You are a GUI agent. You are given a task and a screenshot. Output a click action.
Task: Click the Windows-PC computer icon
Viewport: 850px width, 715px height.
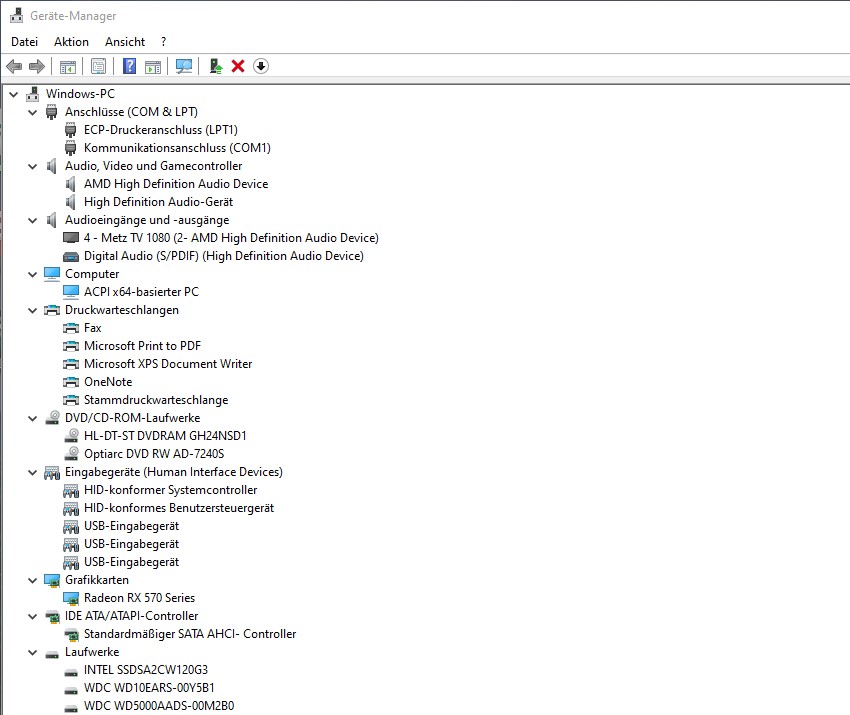pyautogui.click(x=33, y=94)
